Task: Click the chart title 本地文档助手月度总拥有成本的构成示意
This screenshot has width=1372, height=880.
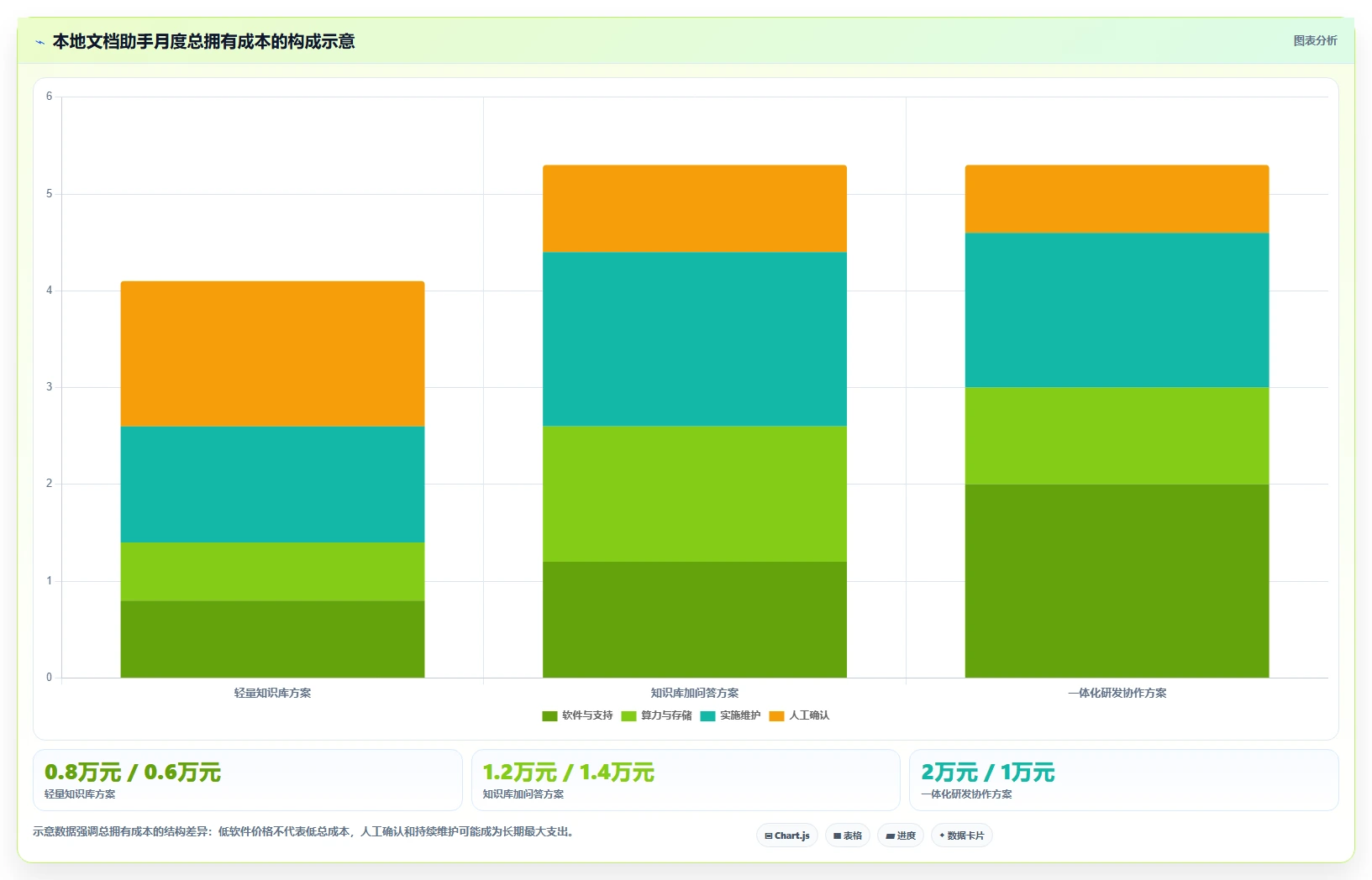Action: coord(203,41)
